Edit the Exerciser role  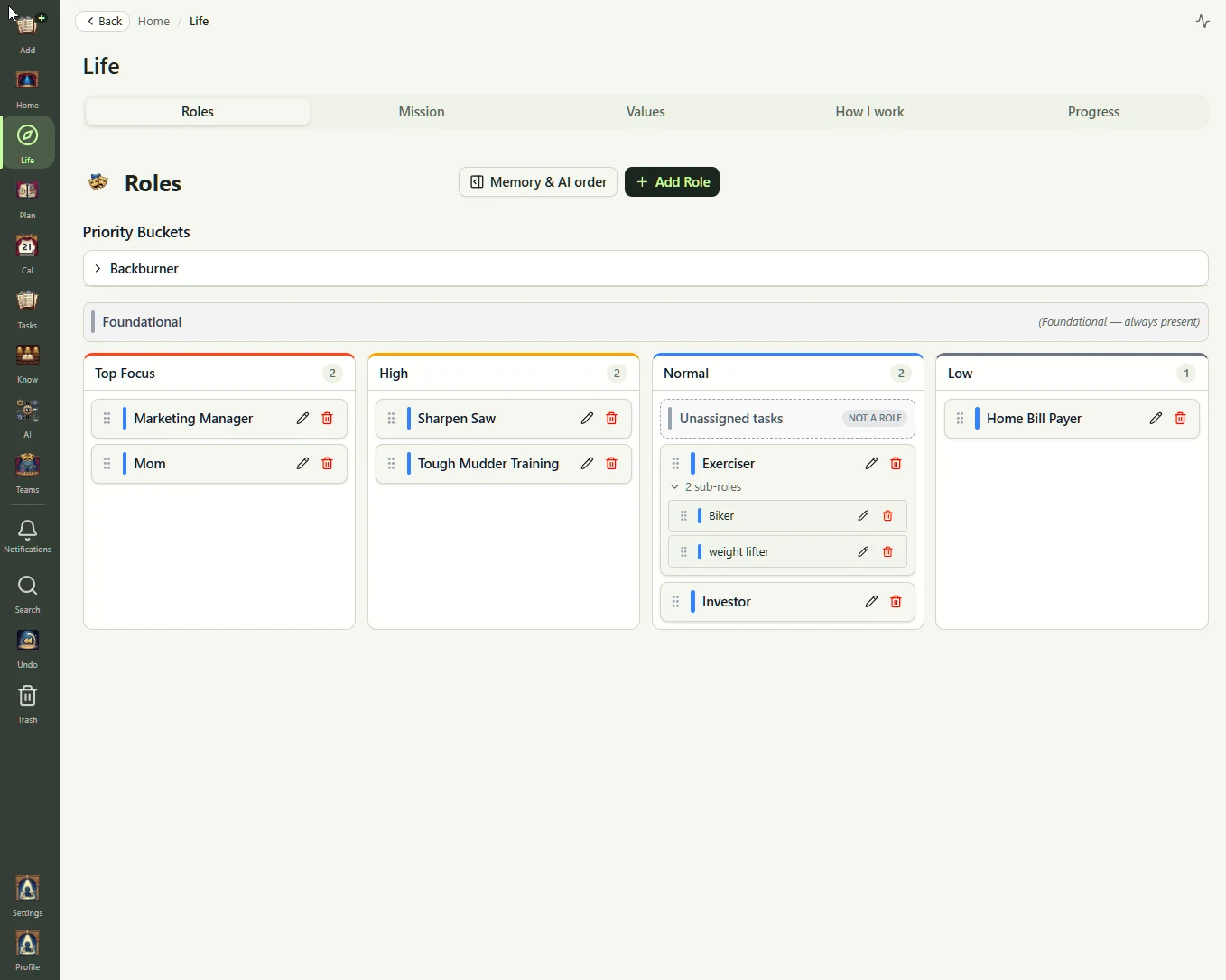coord(871,463)
